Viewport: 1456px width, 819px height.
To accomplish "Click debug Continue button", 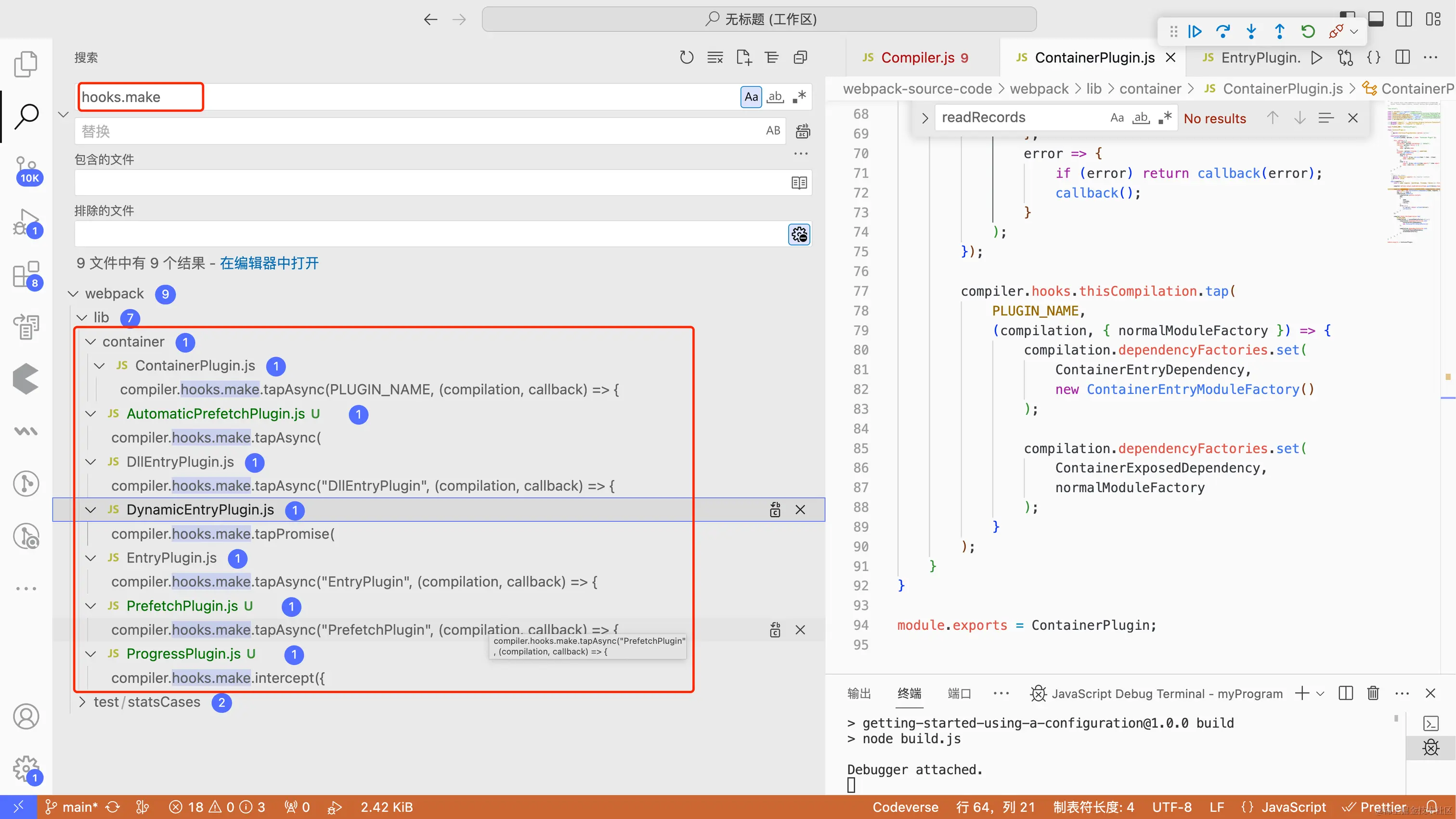I will pyautogui.click(x=1194, y=32).
